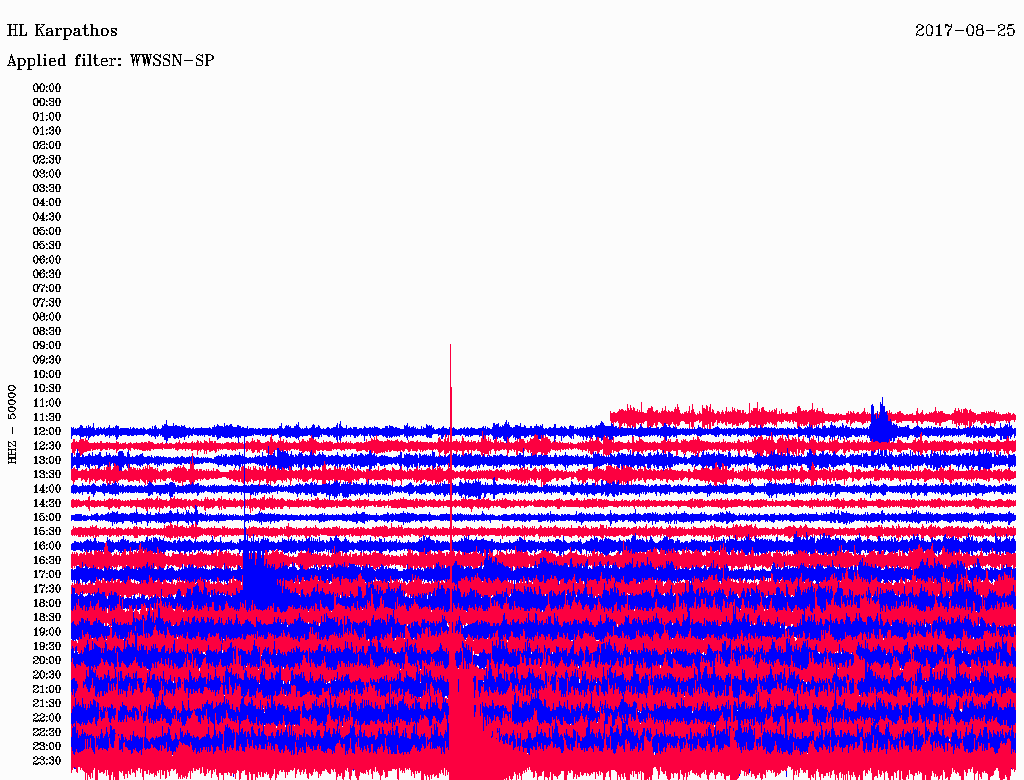Screen dimensions: 1024x780
Task: Select the 14:00 time label
Action: click(x=47, y=488)
